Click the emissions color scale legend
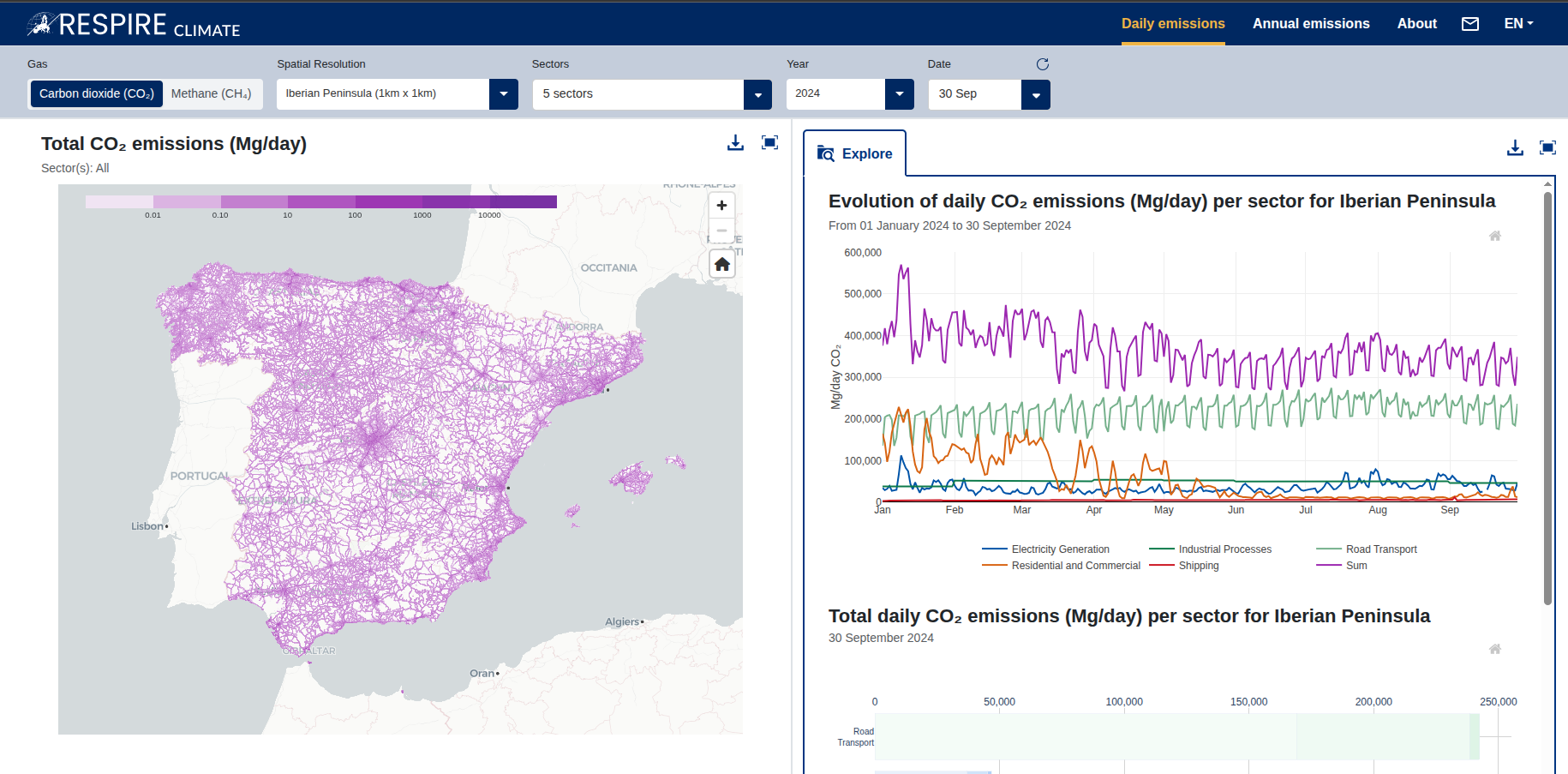1568x774 pixels. (320, 201)
